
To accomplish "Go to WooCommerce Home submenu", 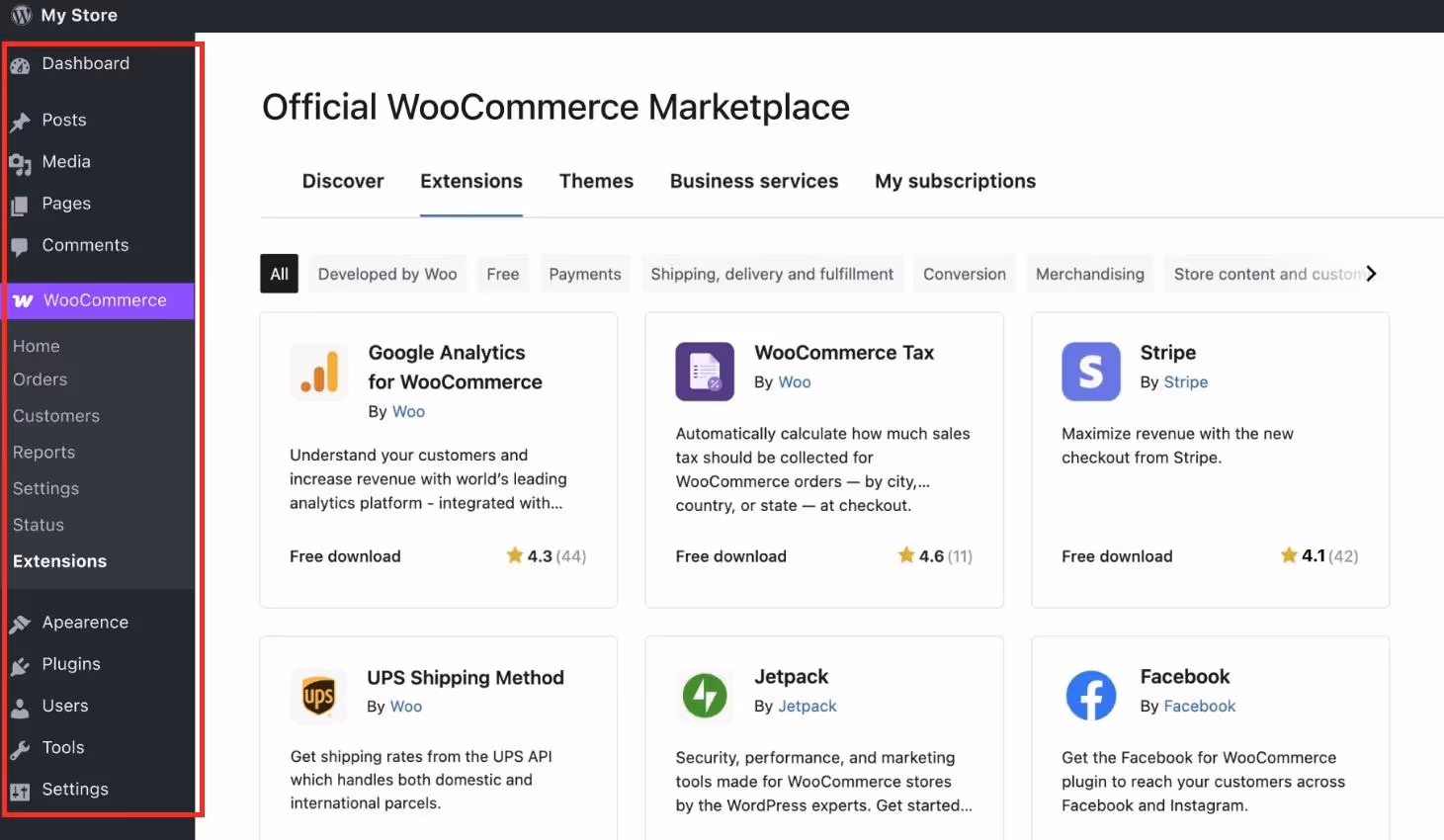I will [37, 346].
